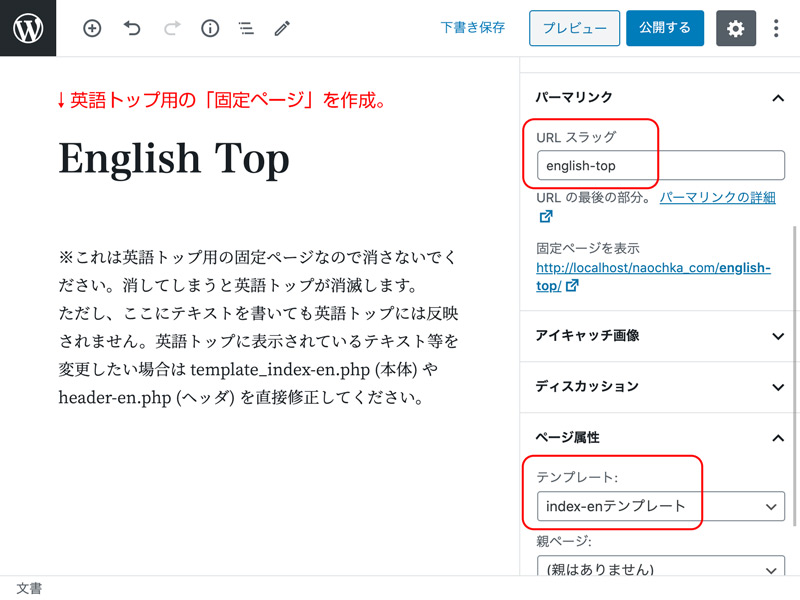Show content structure info icon
The image size is (800, 600).
[210, 29]
